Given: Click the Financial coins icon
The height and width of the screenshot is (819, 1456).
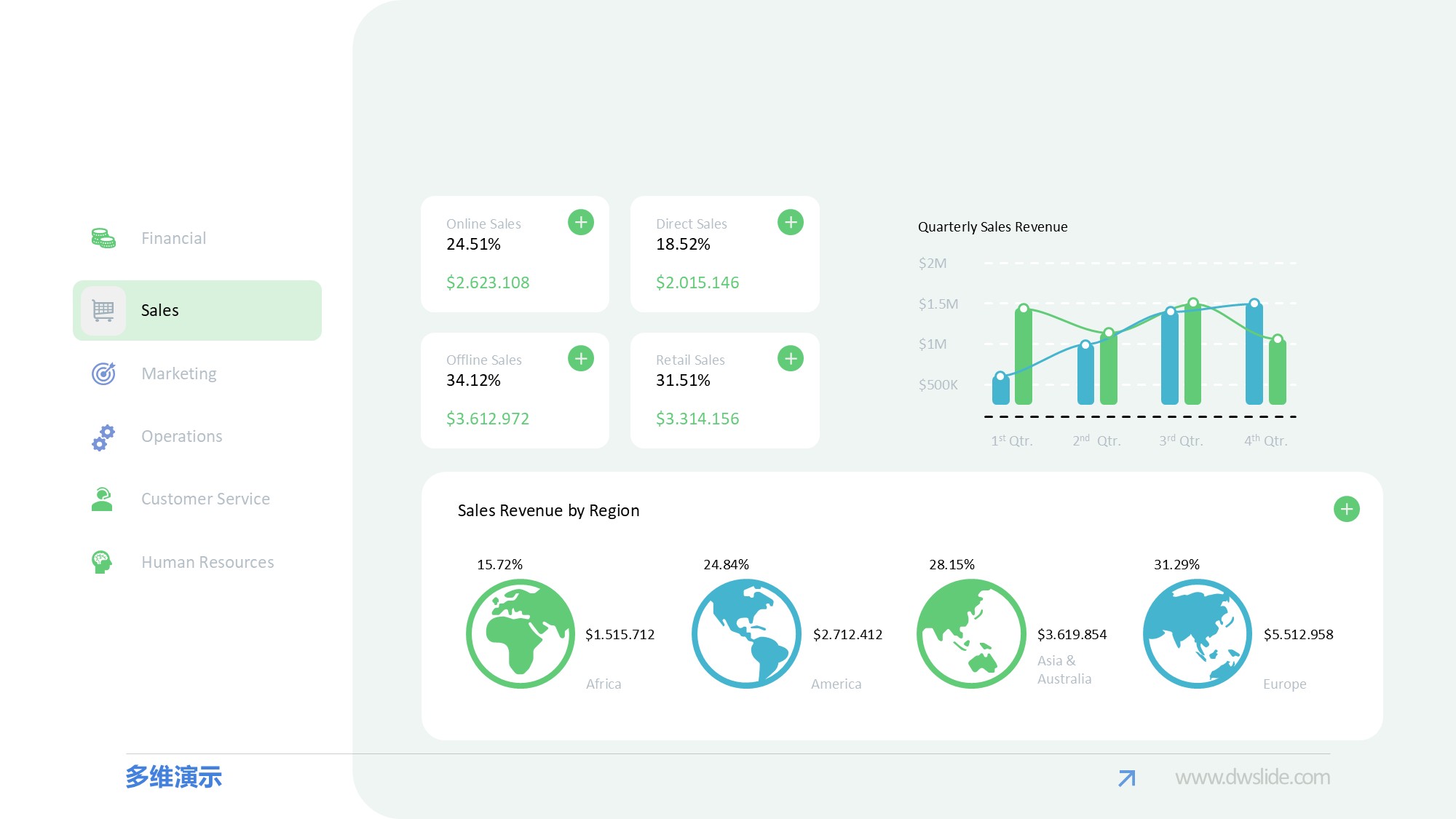Looking at the screenshot, I should pyautogui.click(x=103, y=238).
